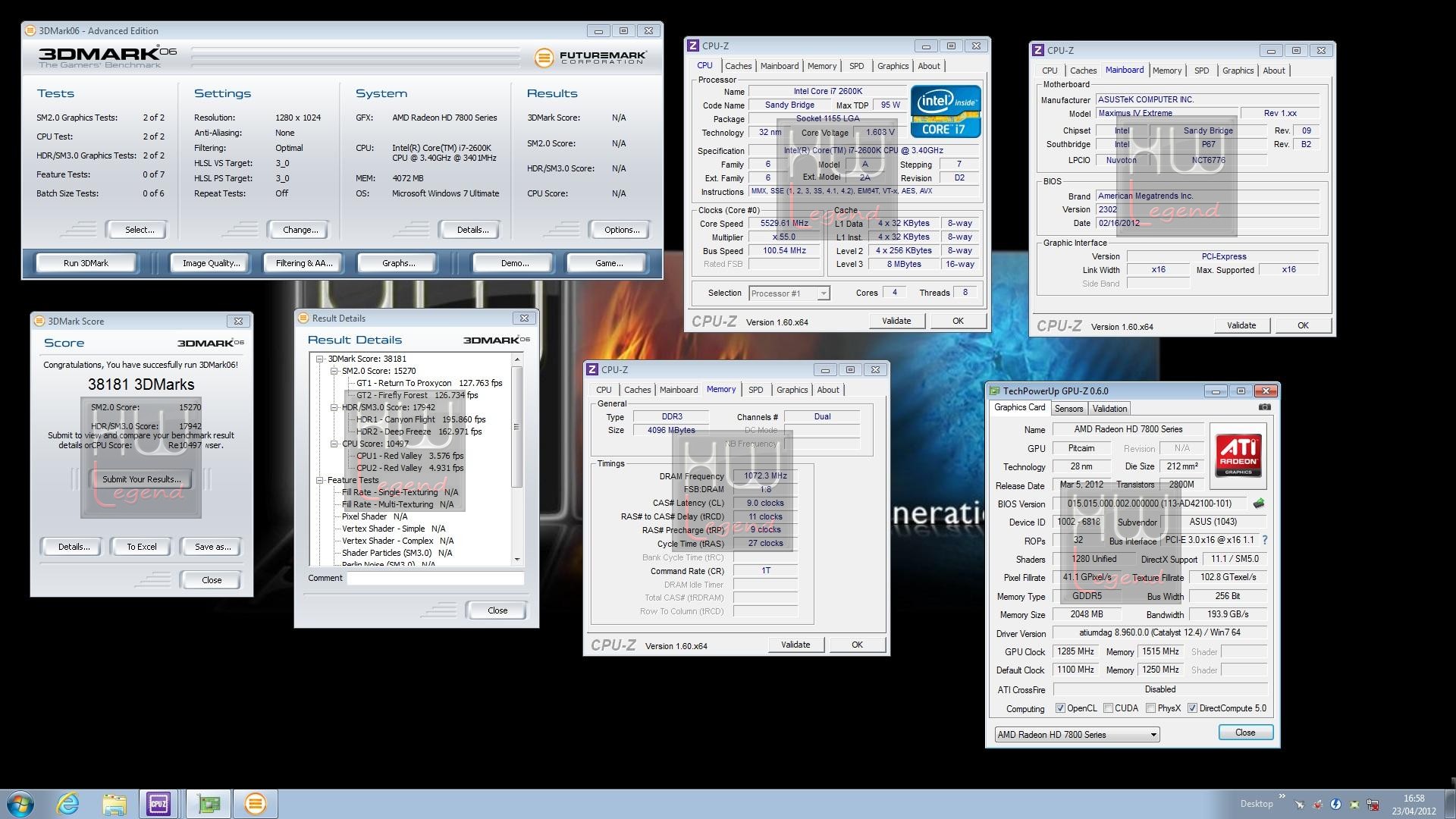Click the Run 3DMark button
This screenshot has width=1456, height=819.
click(x=86, y=263)
